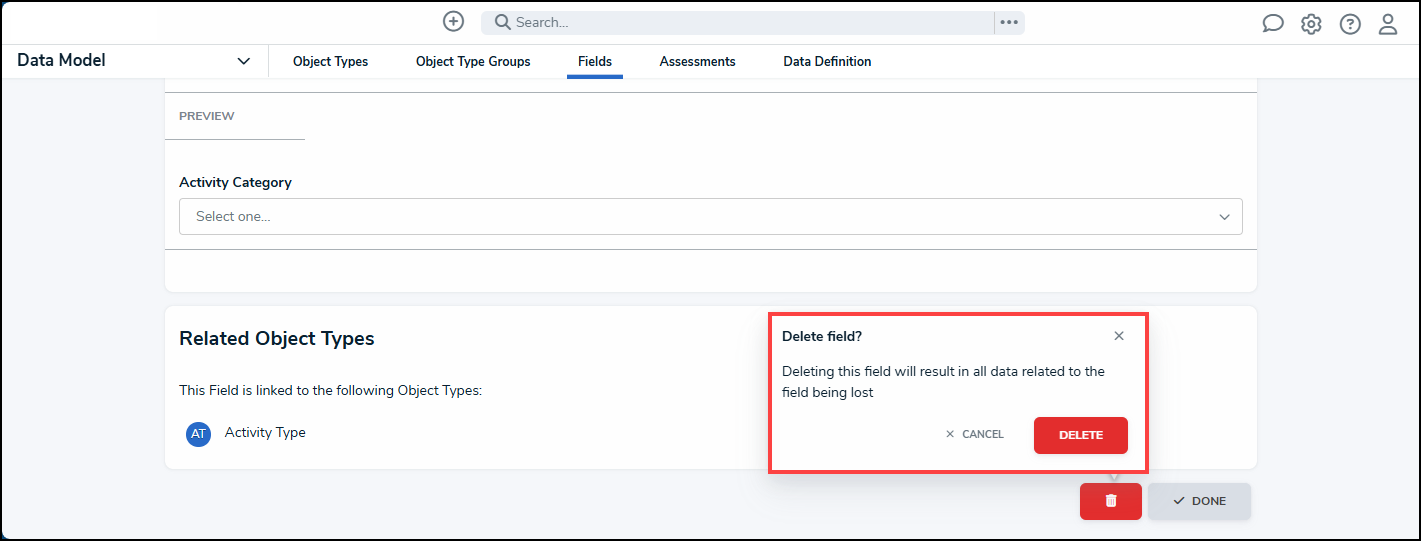This screenshot has width=1421, height=541.
Task: Switch to the Object Type Groups tab
Action: [473, 62]
